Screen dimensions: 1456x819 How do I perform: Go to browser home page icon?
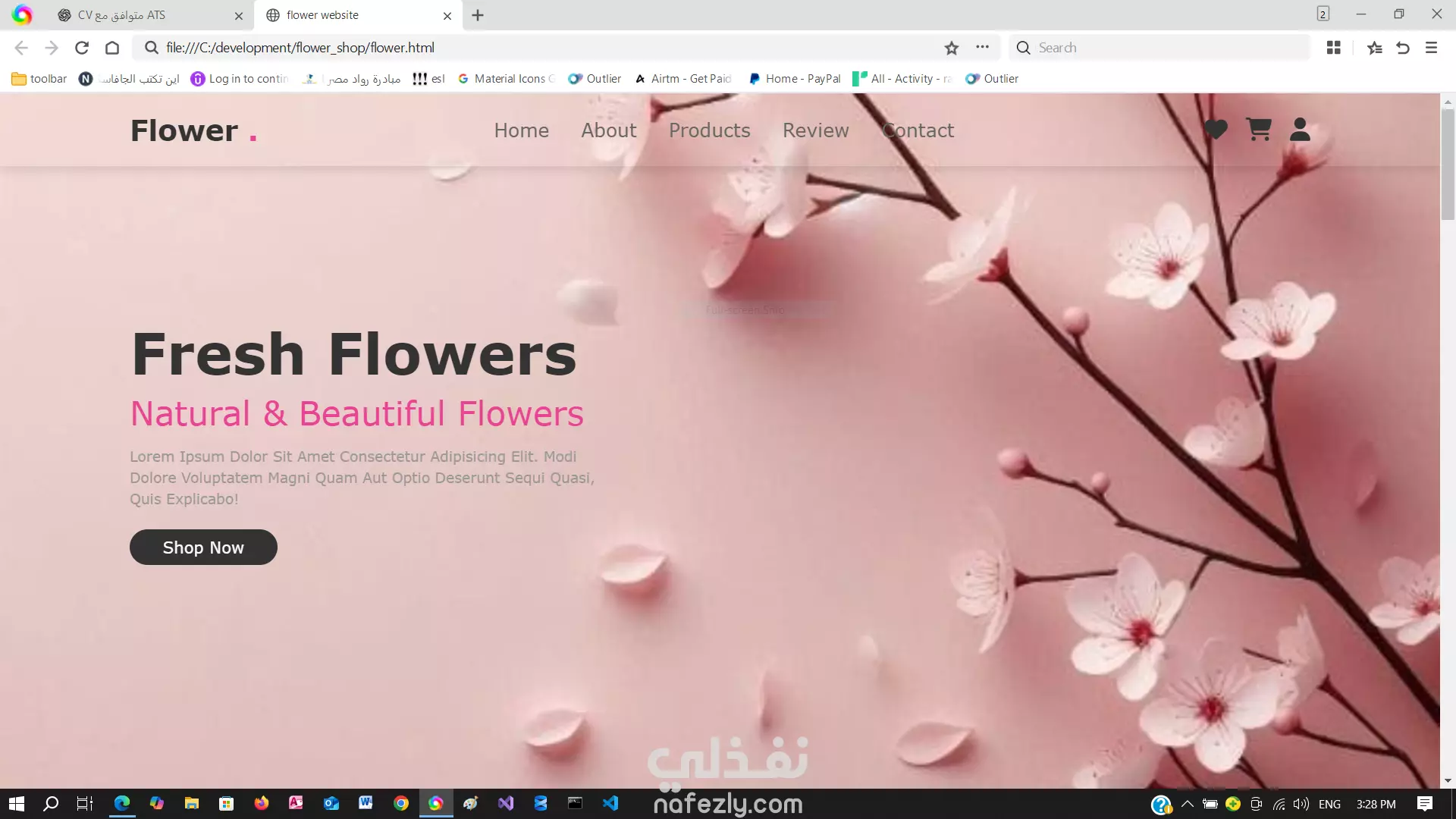pyautogui.click(x=112, y=48)
